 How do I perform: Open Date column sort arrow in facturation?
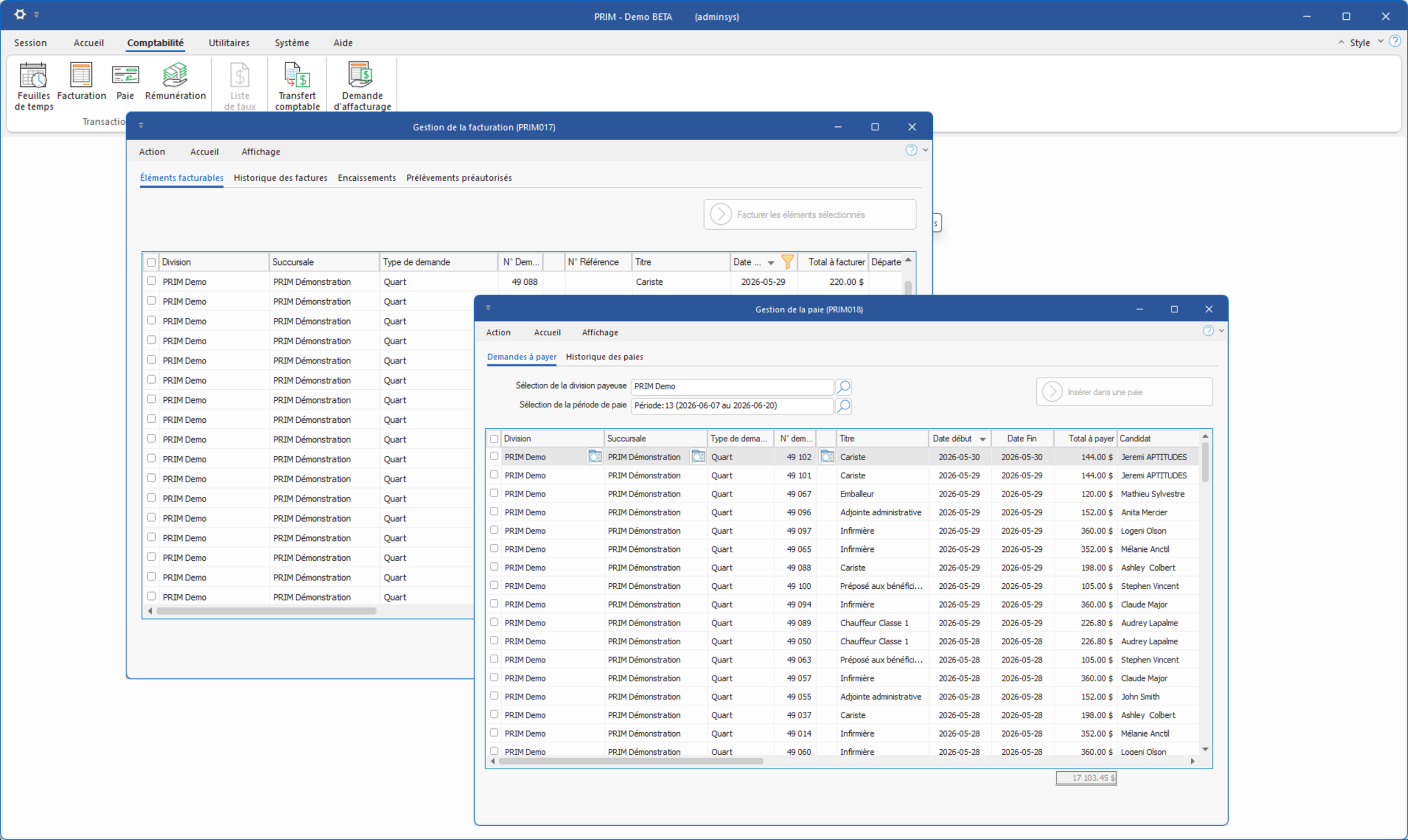coord(771,263)
